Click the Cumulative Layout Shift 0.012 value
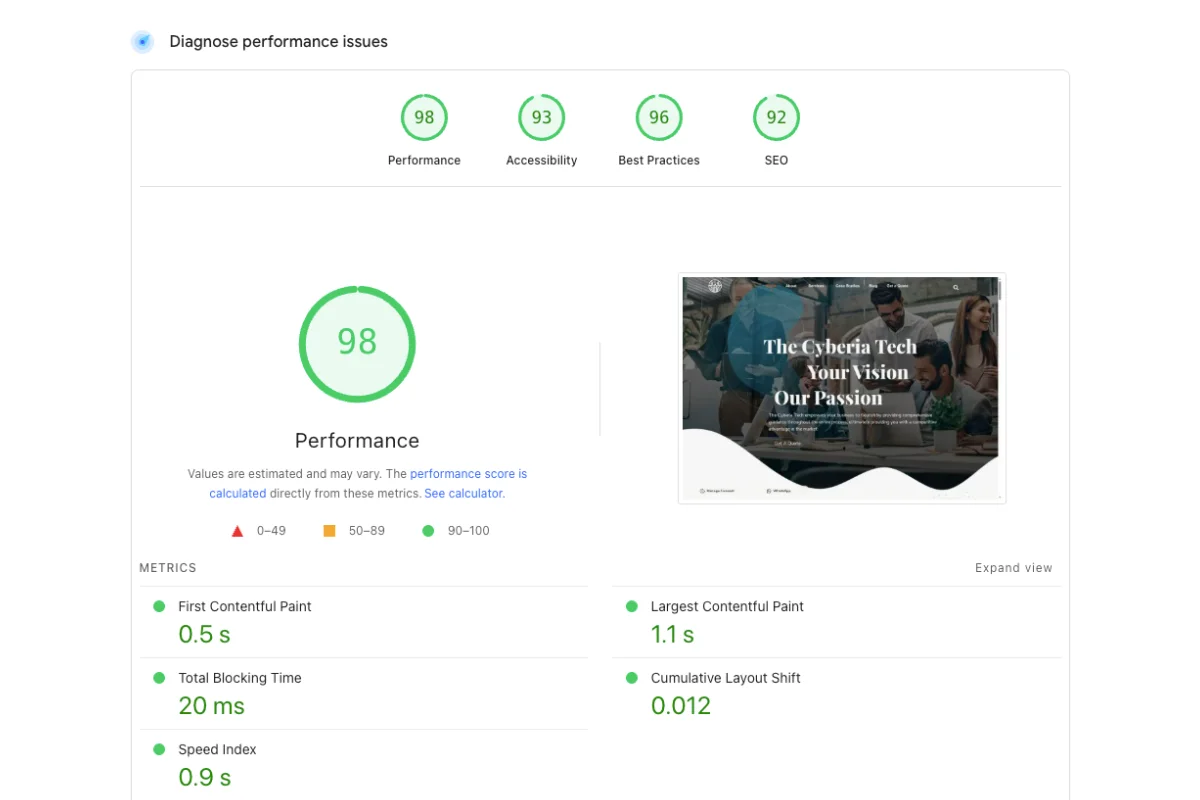This screenshot has width=1200, height=800. 681,706
